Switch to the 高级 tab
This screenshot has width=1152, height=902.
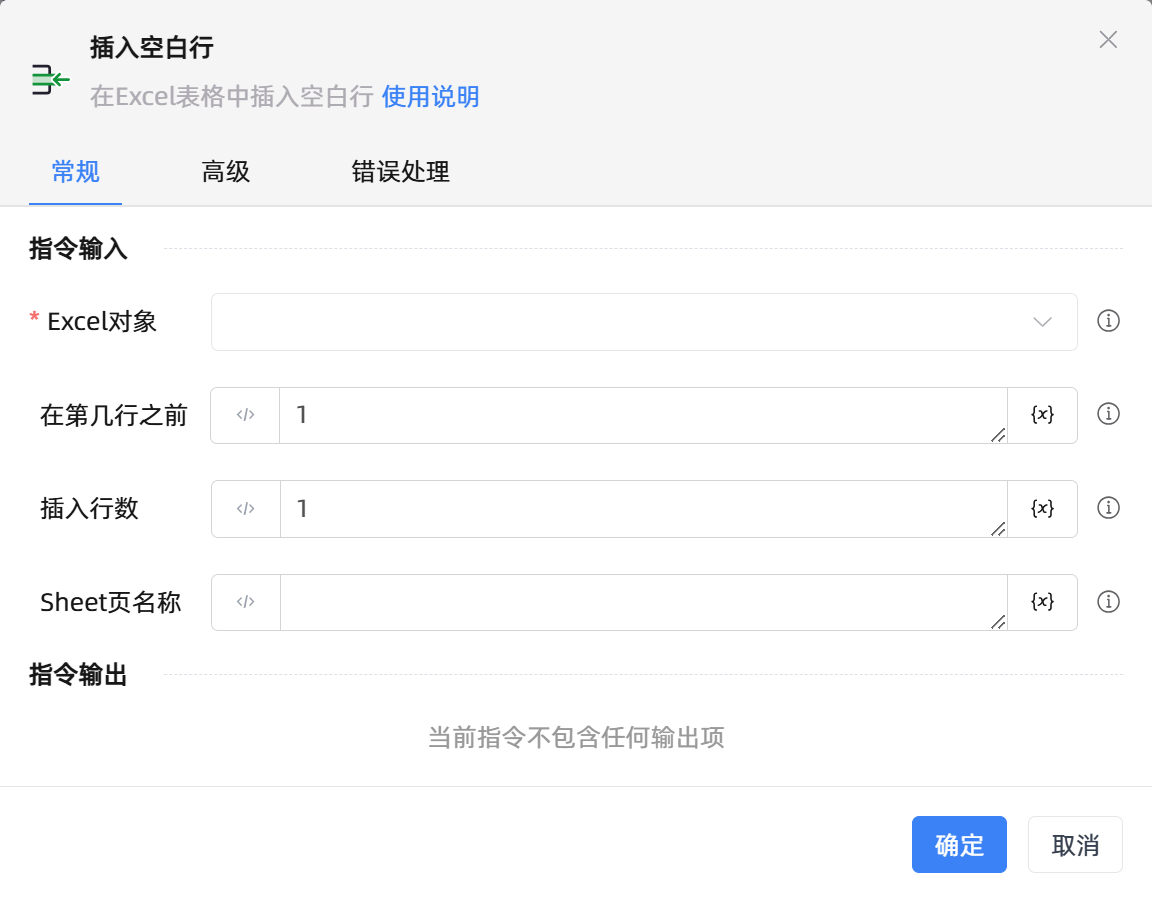[x=226, y=172]
